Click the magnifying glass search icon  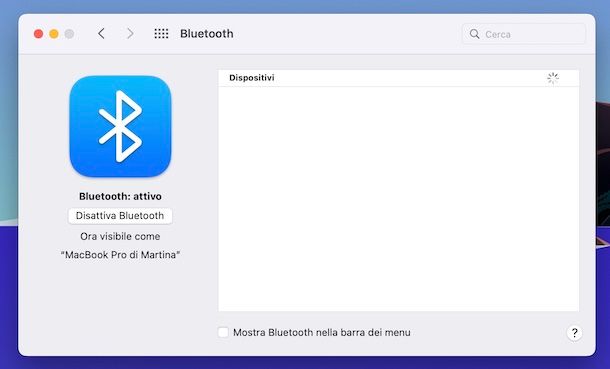point(474,34)
